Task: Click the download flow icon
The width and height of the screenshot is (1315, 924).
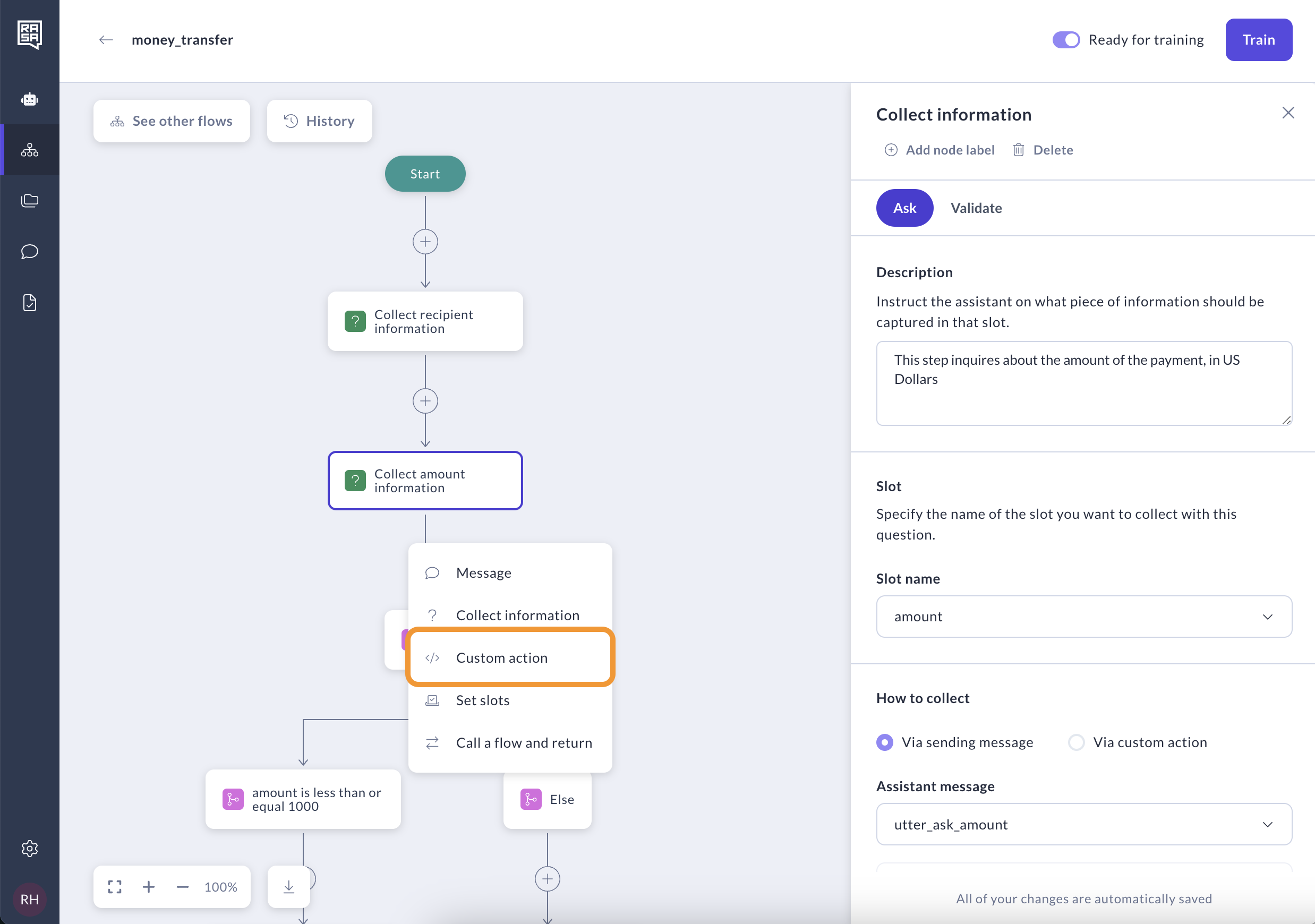Action: pos(289,886)
